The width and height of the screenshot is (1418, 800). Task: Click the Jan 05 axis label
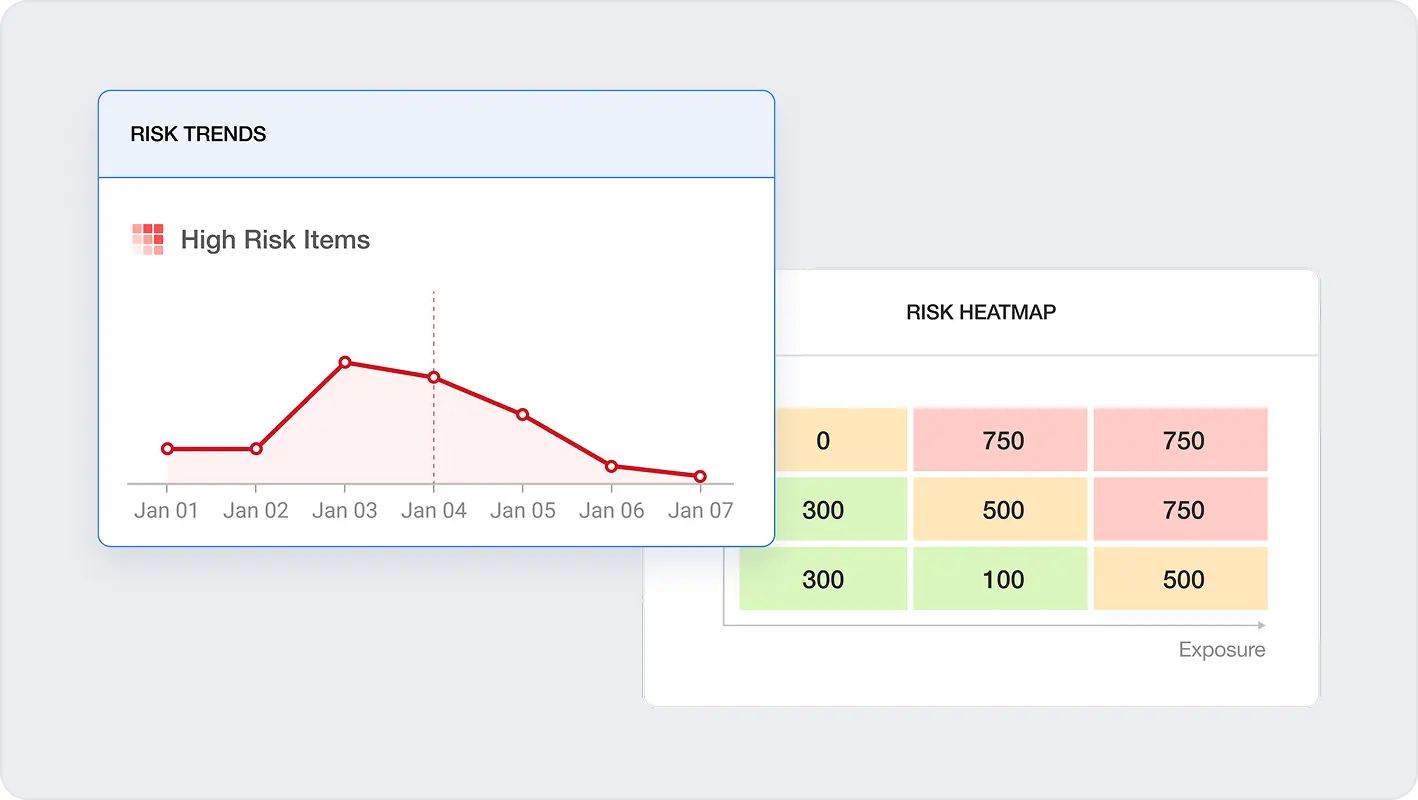pos(523,510)
